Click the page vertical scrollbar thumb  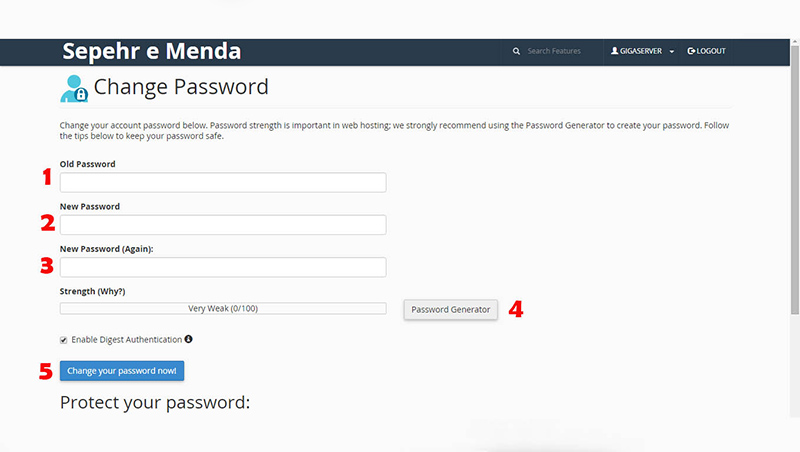point(795,180)
